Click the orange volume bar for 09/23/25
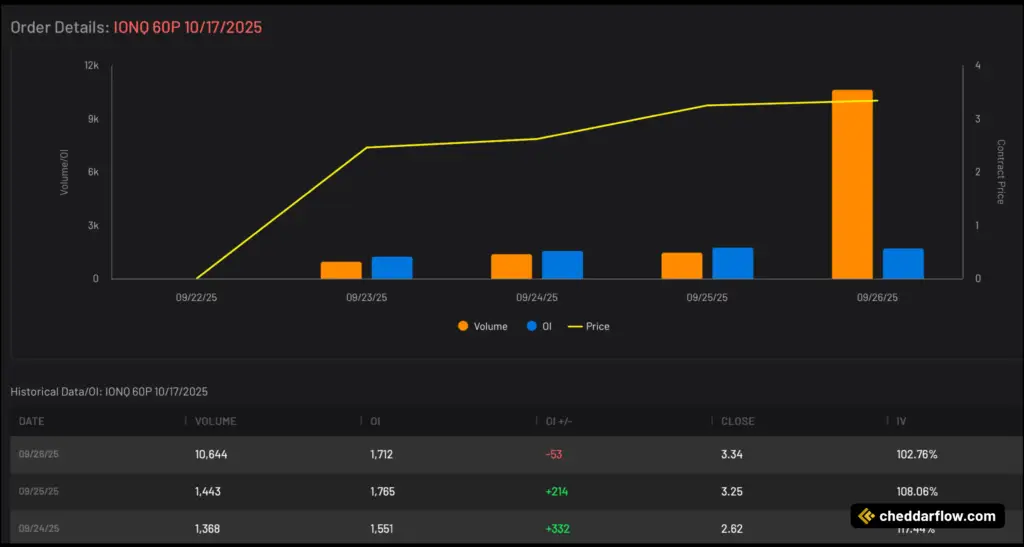Screen dimensions: 1024x547 [341, 270]
